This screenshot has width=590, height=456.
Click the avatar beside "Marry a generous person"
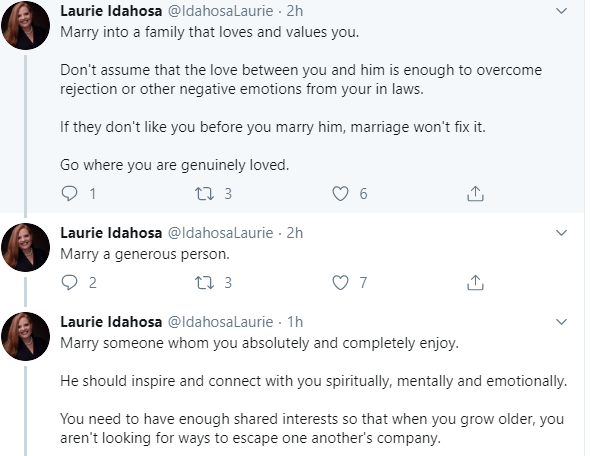point(26,247)
